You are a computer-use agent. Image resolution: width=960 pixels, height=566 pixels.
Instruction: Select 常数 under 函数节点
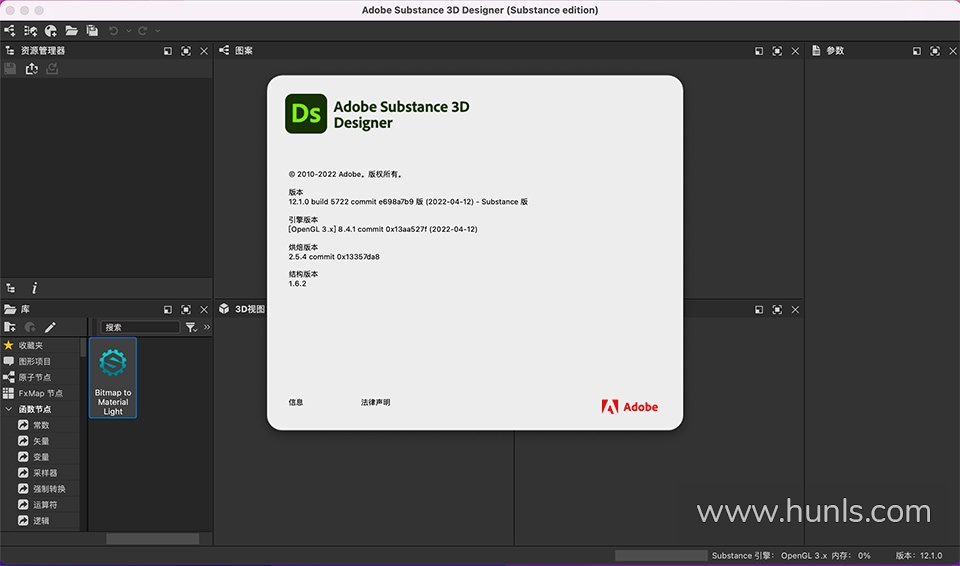[x=40, y=425]
